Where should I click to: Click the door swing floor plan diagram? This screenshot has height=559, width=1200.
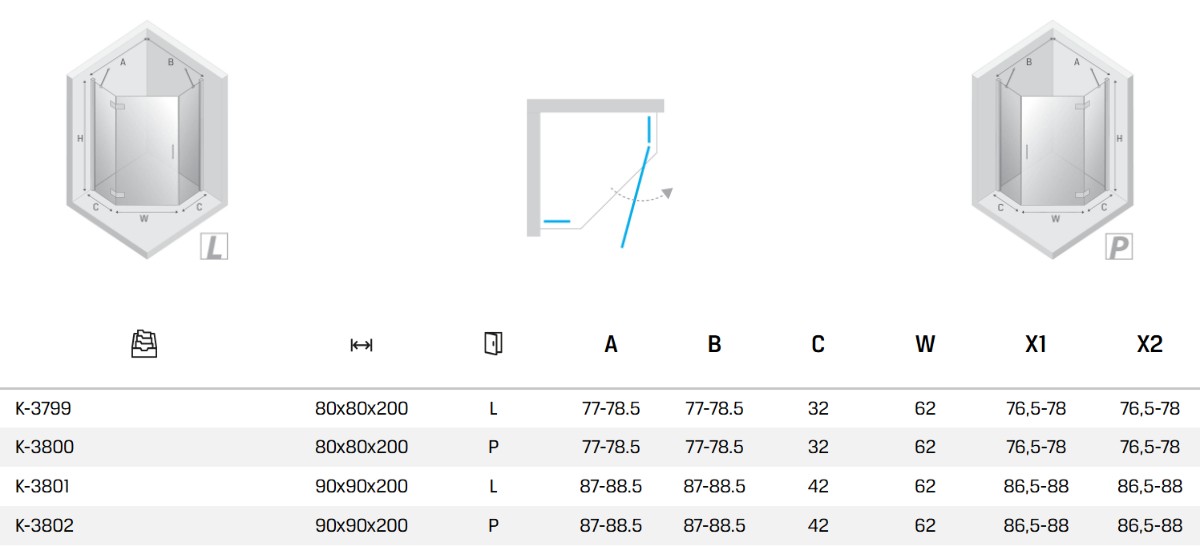595,170
